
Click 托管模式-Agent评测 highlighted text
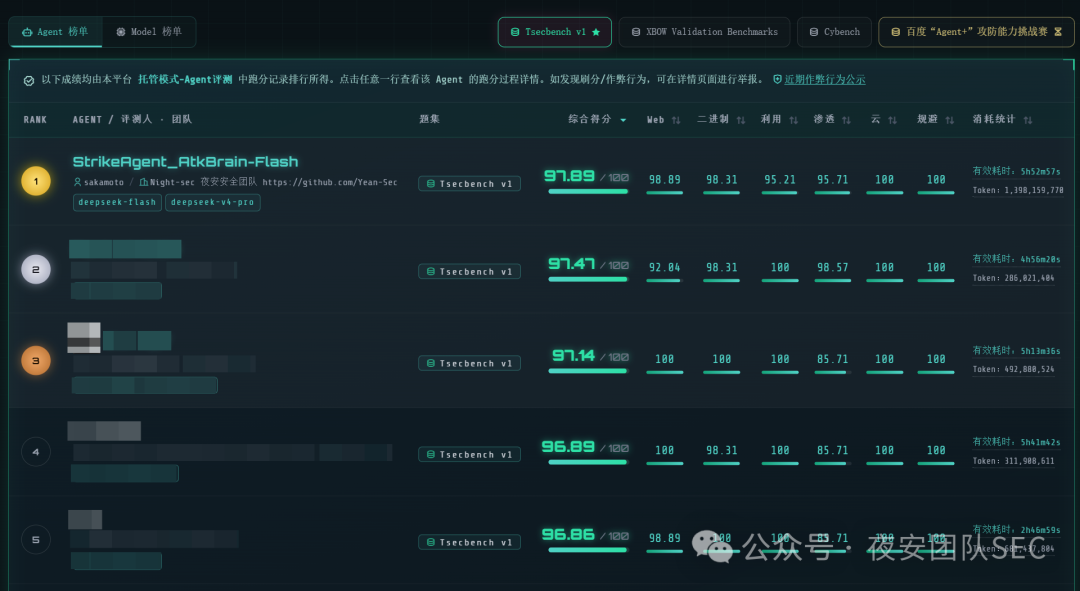pos(185,79)
